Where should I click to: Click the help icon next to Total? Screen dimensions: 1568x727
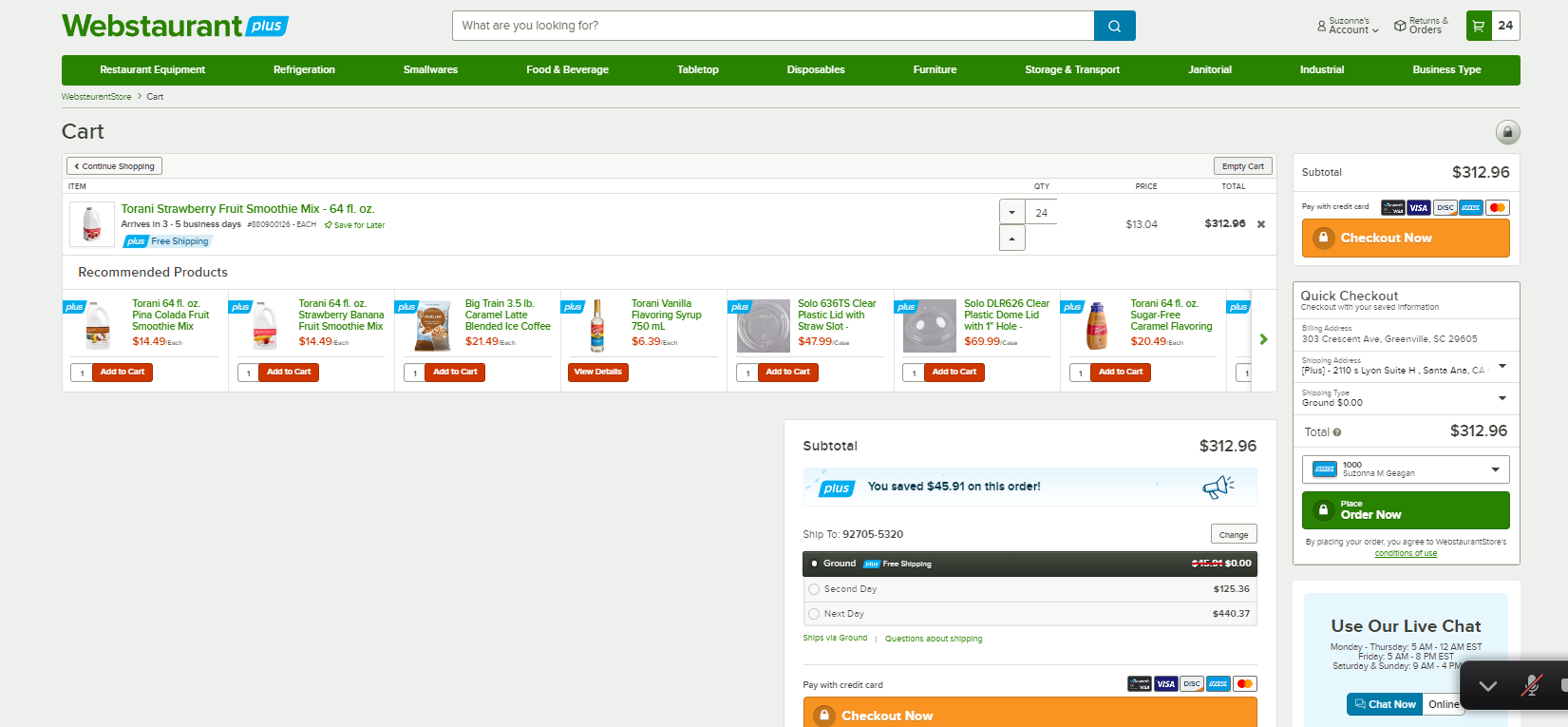tap(1337, 432)
